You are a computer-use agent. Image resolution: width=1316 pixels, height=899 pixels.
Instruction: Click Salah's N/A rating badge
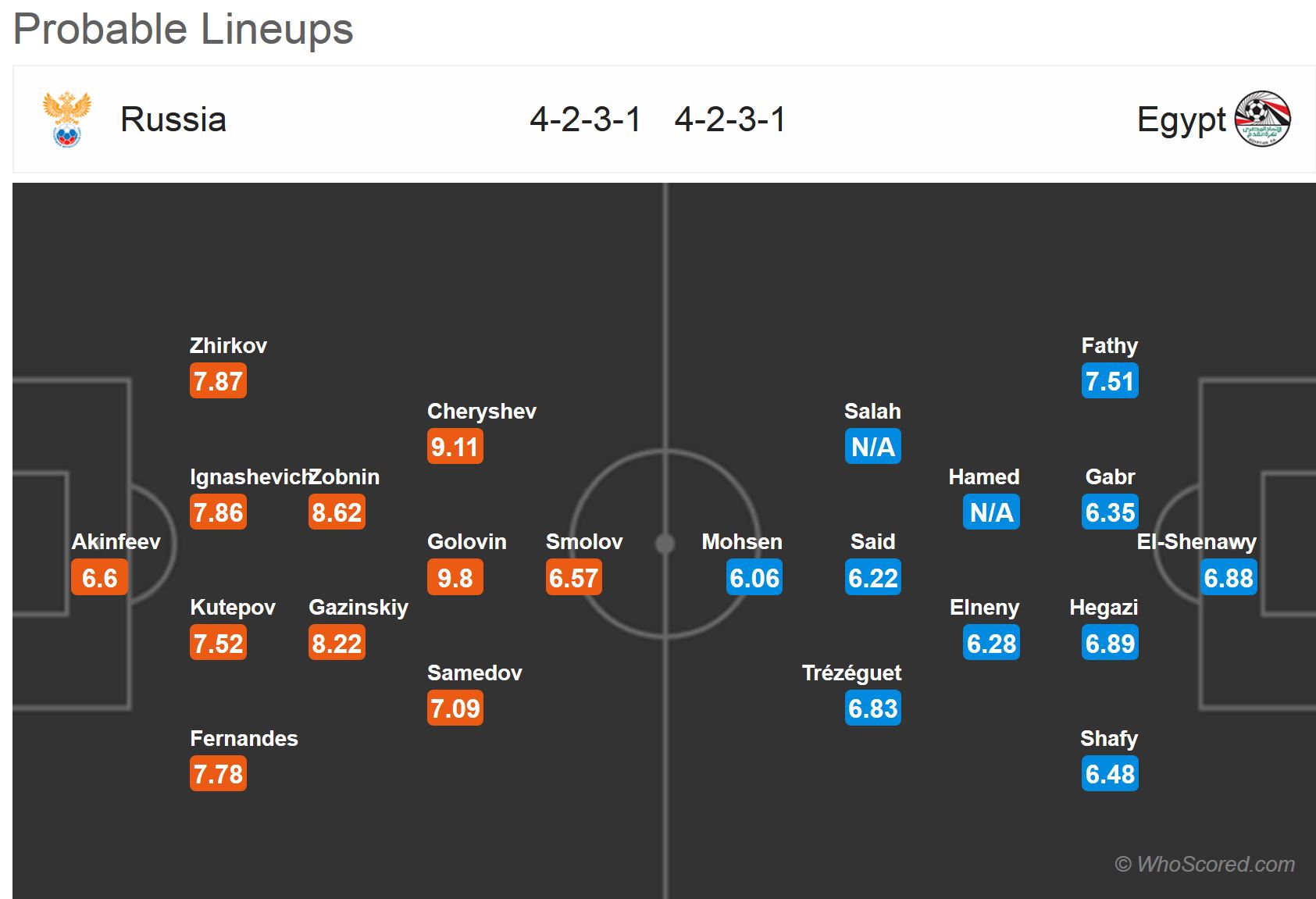tap(873, 447)
